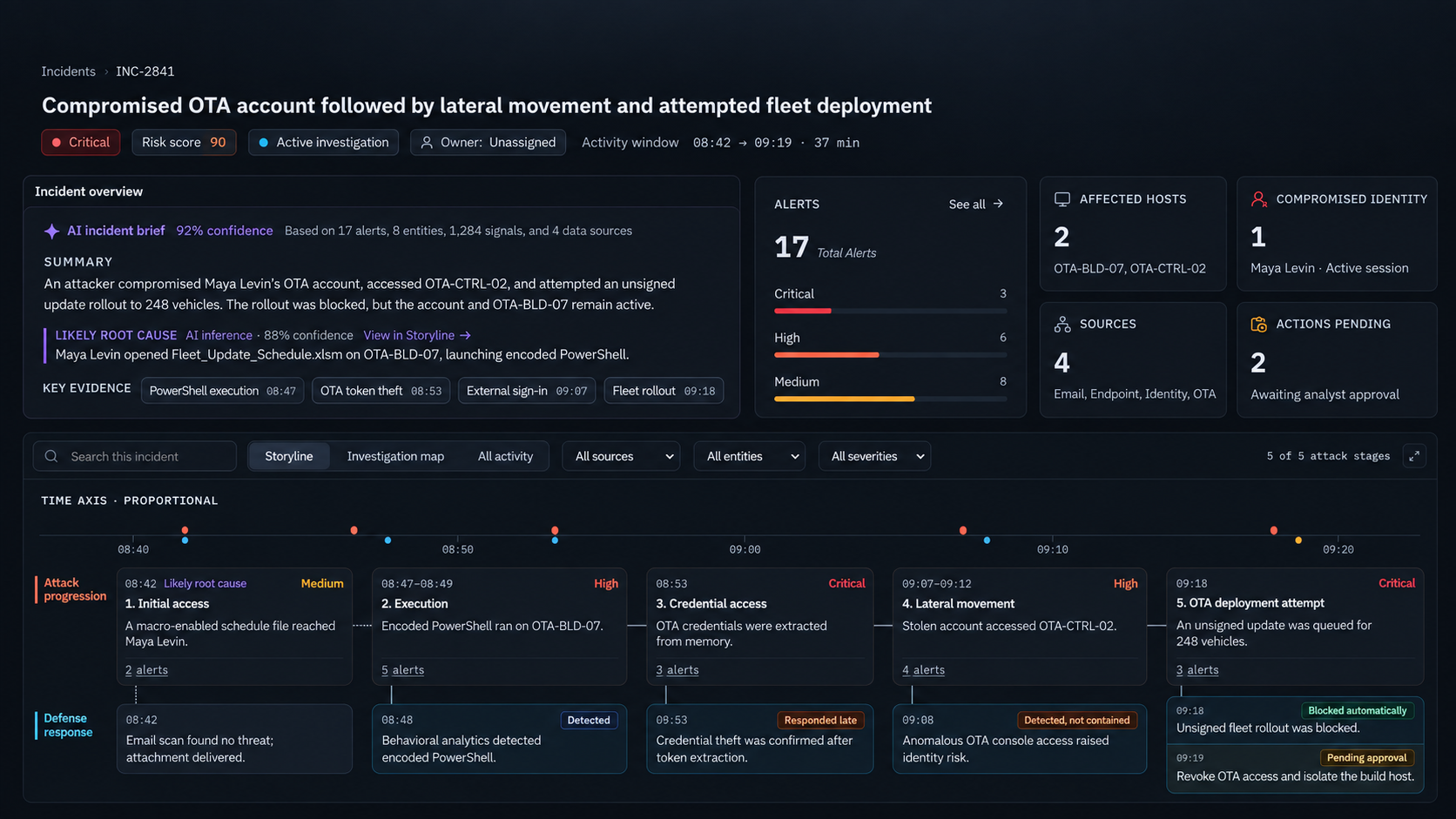Click the Critical alerts progress bar

point(890,311)
